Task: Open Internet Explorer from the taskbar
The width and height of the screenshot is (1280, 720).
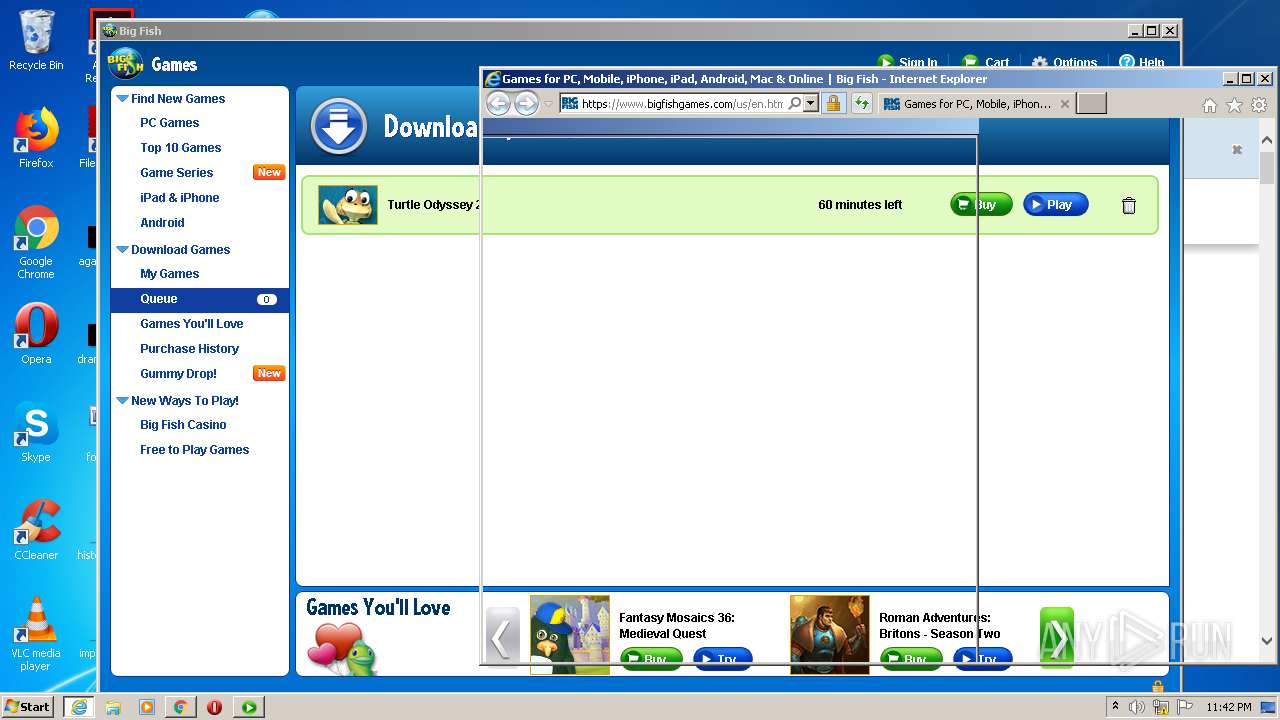Action: click(x=78, y=707)
